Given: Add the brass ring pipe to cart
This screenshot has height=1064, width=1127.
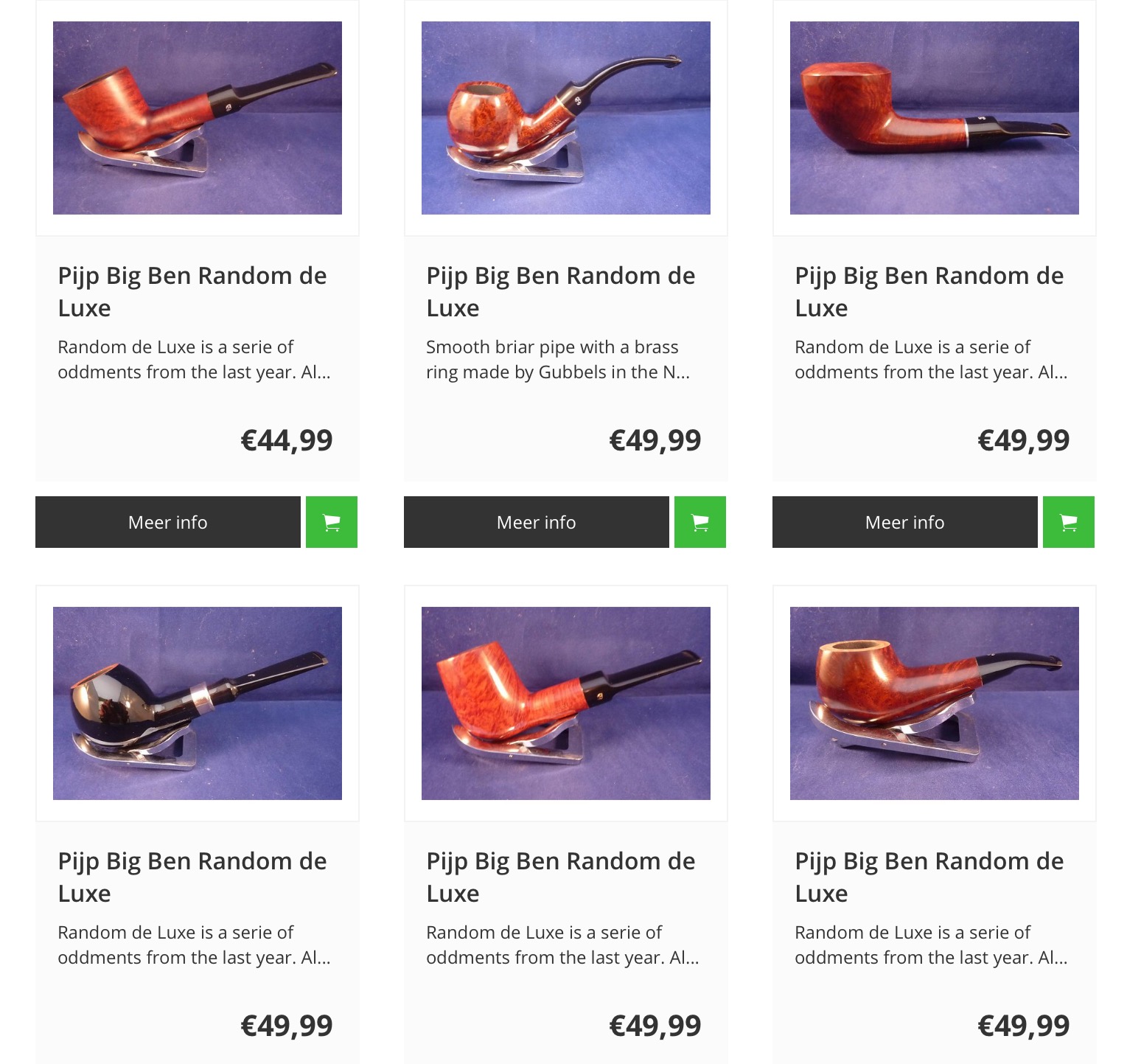Looking at the screenshot, I should 700,522.
